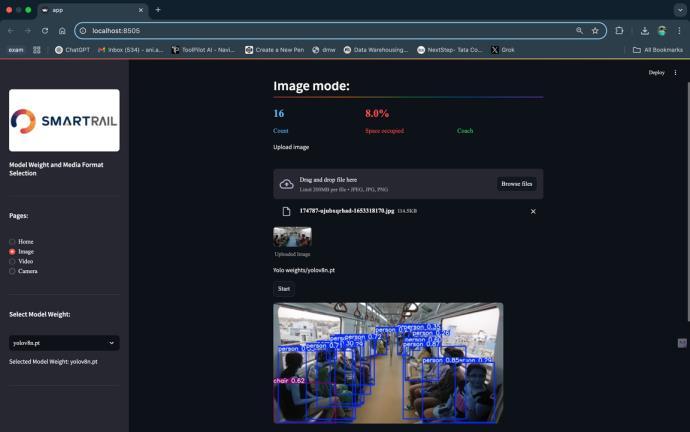This screenshot has width=690, height=432.
Task: Open the profile avatar icon
Action: (662, 31)
